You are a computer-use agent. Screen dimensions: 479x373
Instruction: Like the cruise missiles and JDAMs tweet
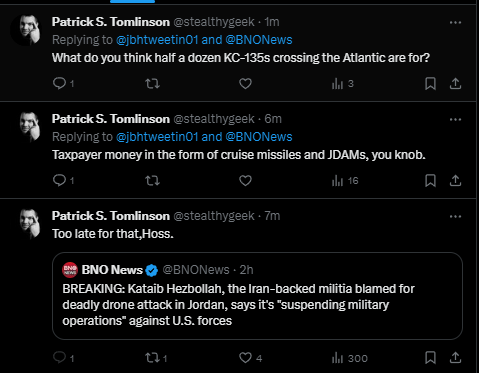245,180
